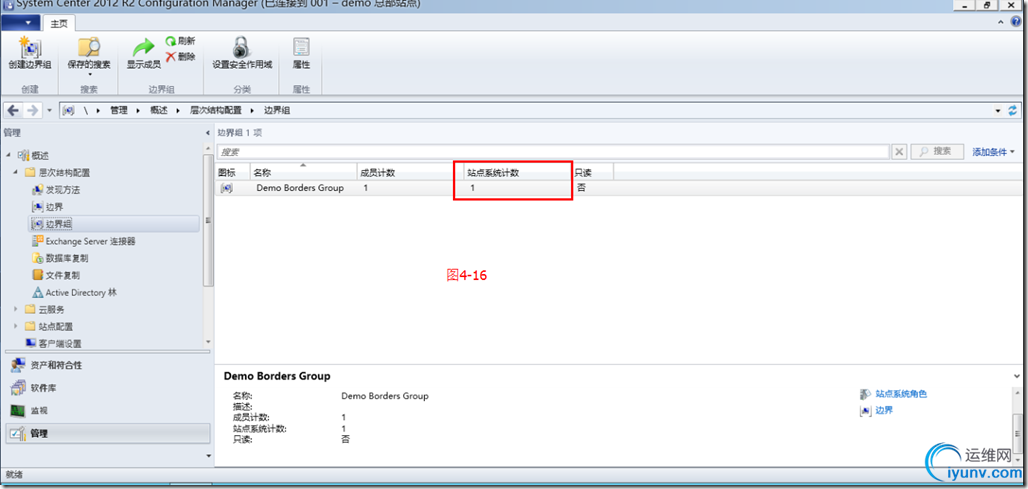This screenshot has height=489, width=1028.
Task: Select 数据库复制 tree item
Action: (60, 258)
